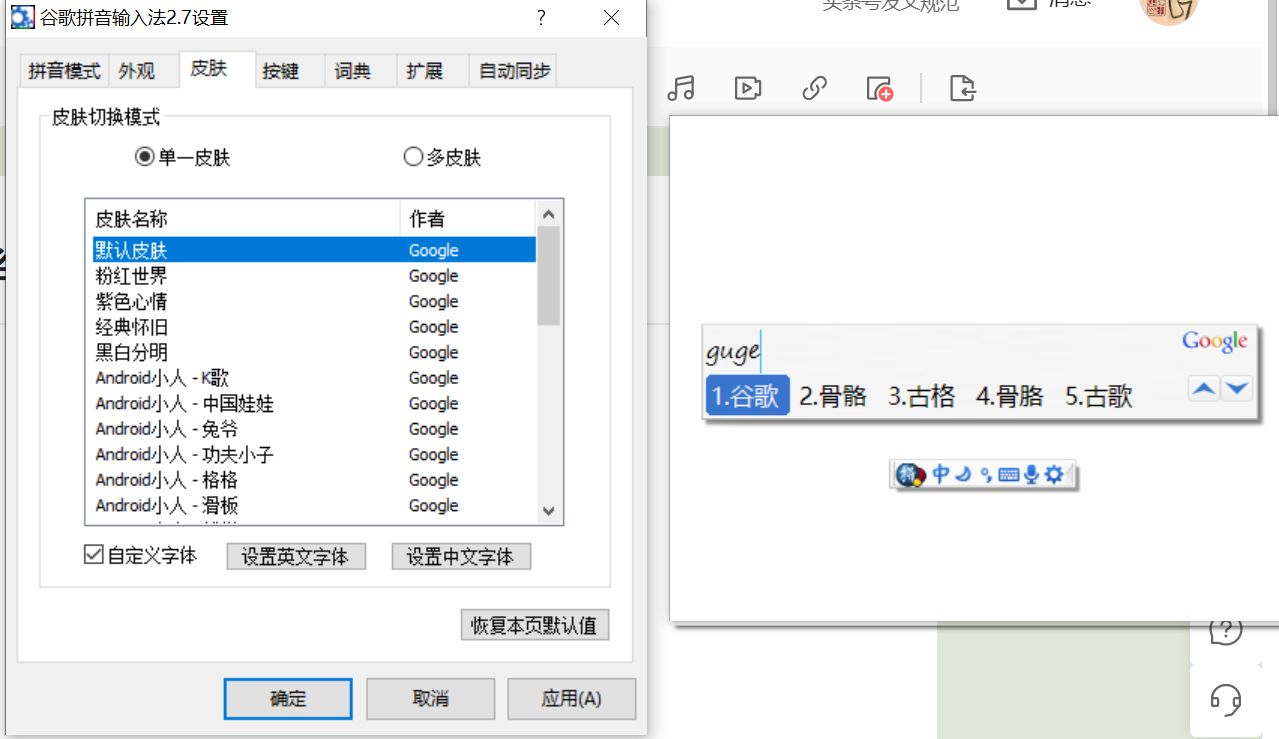Screen dimensions: 1279x739
Task: Activate voice input microphone icon
Action: coord(1032,475)
